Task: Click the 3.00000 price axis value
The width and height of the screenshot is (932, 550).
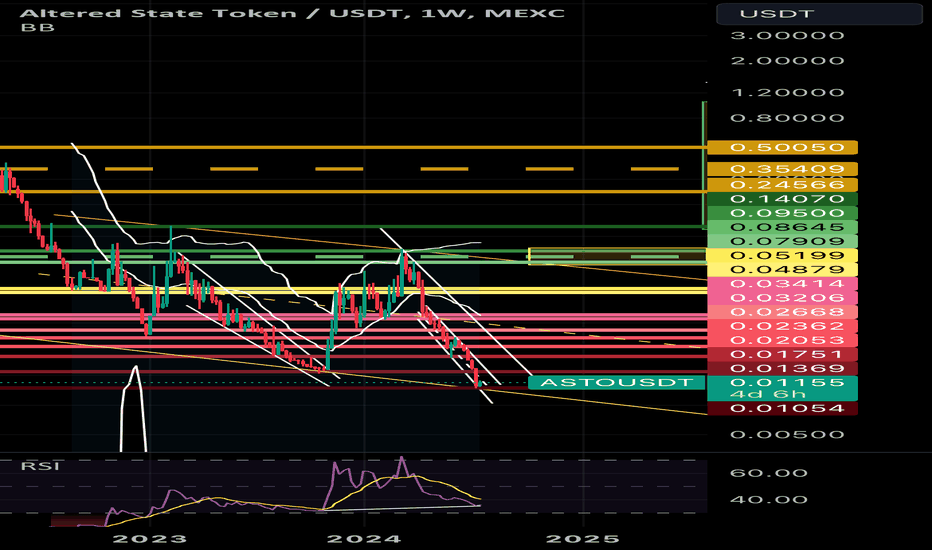Action: point(787,36)
